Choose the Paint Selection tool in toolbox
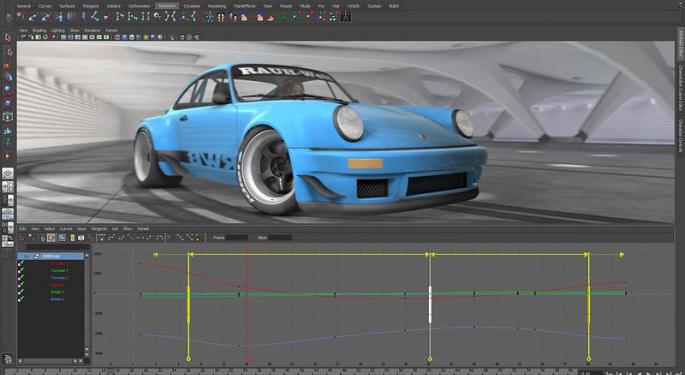 pyautogui.click(x=8, y=65)
